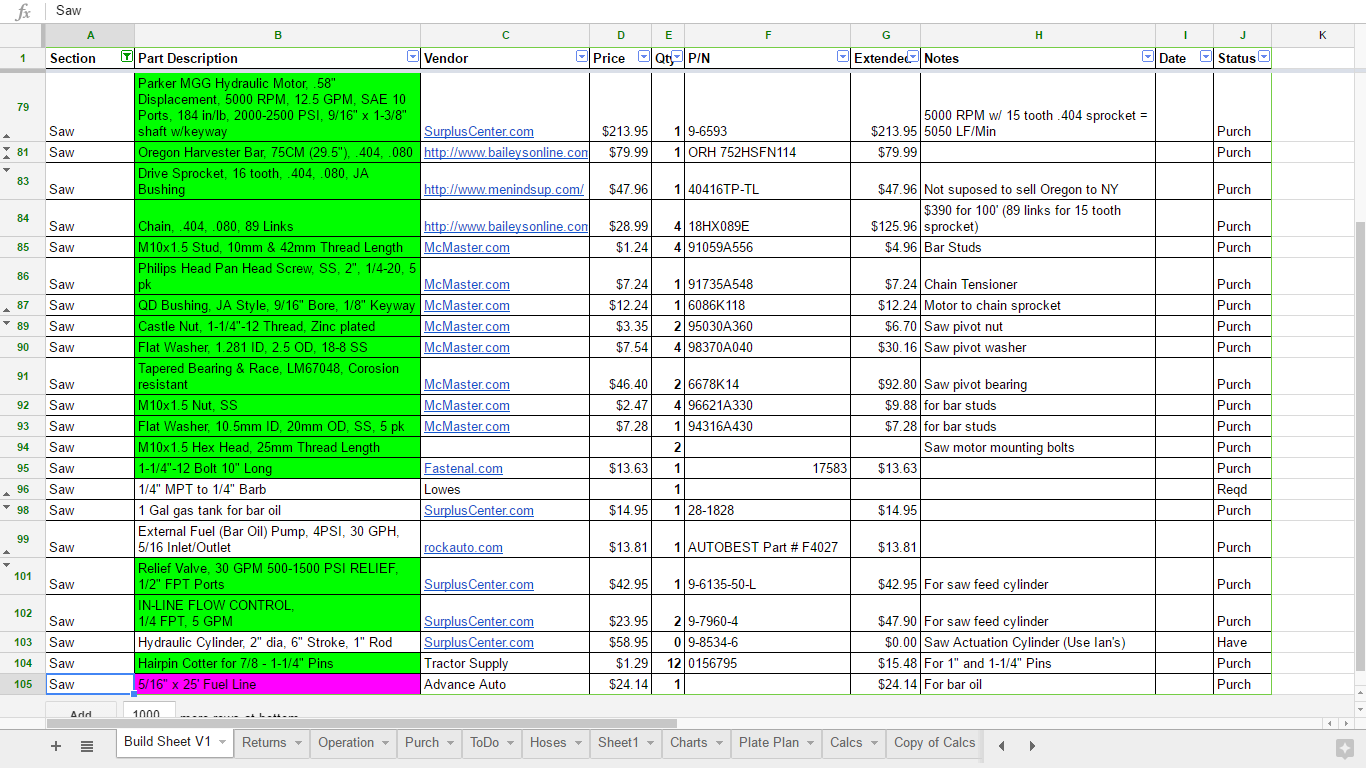Click the Add rows button
Screen dimensions: 1366x768
tap(81, 713)
